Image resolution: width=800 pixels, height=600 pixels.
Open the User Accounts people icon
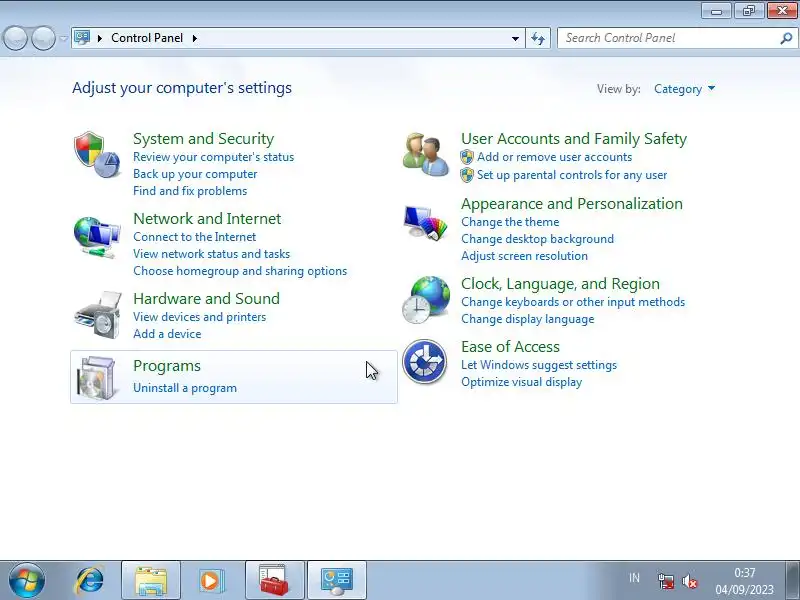426,155
